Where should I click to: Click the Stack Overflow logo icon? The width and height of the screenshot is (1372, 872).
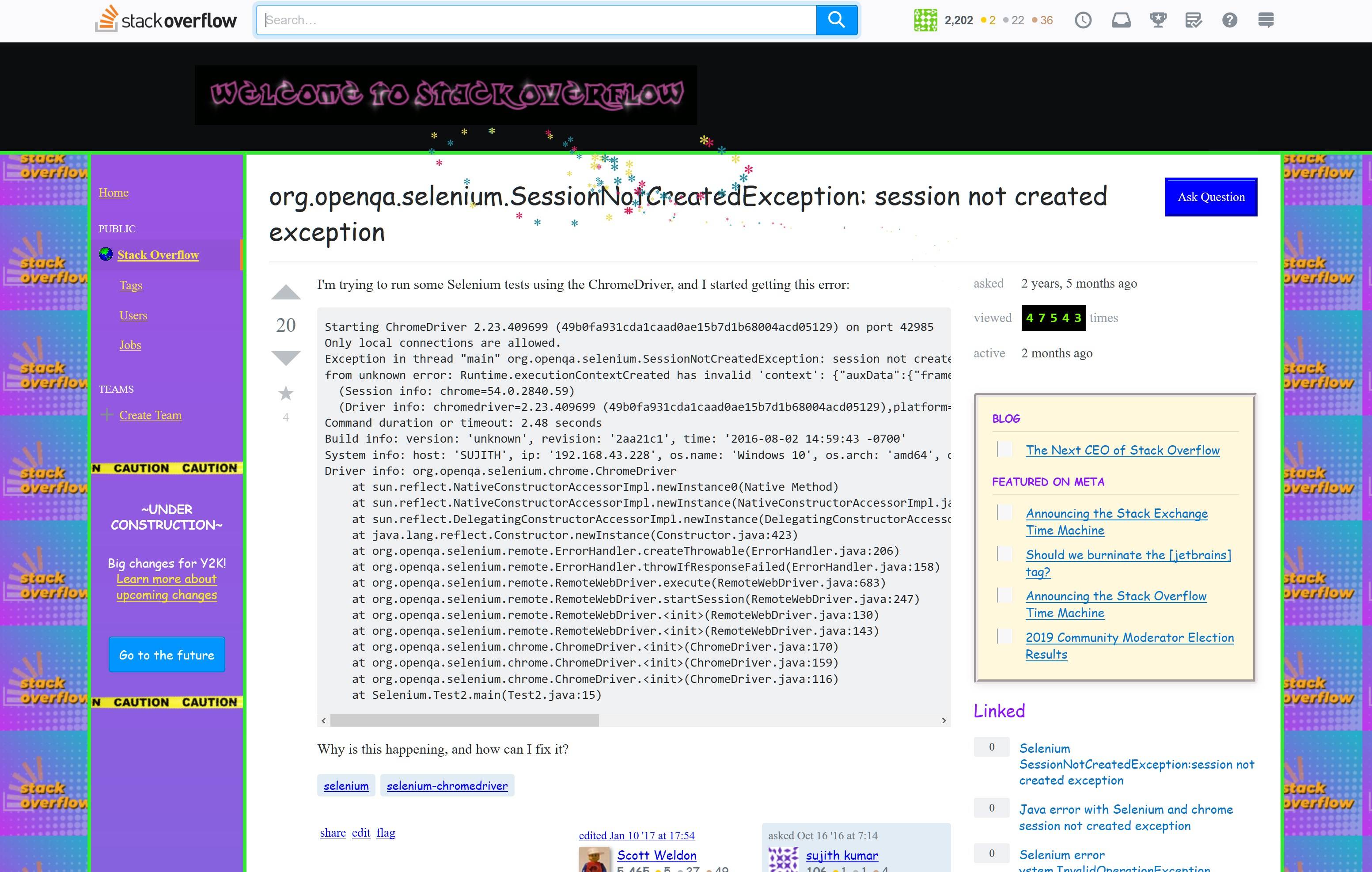coord(105,20)
